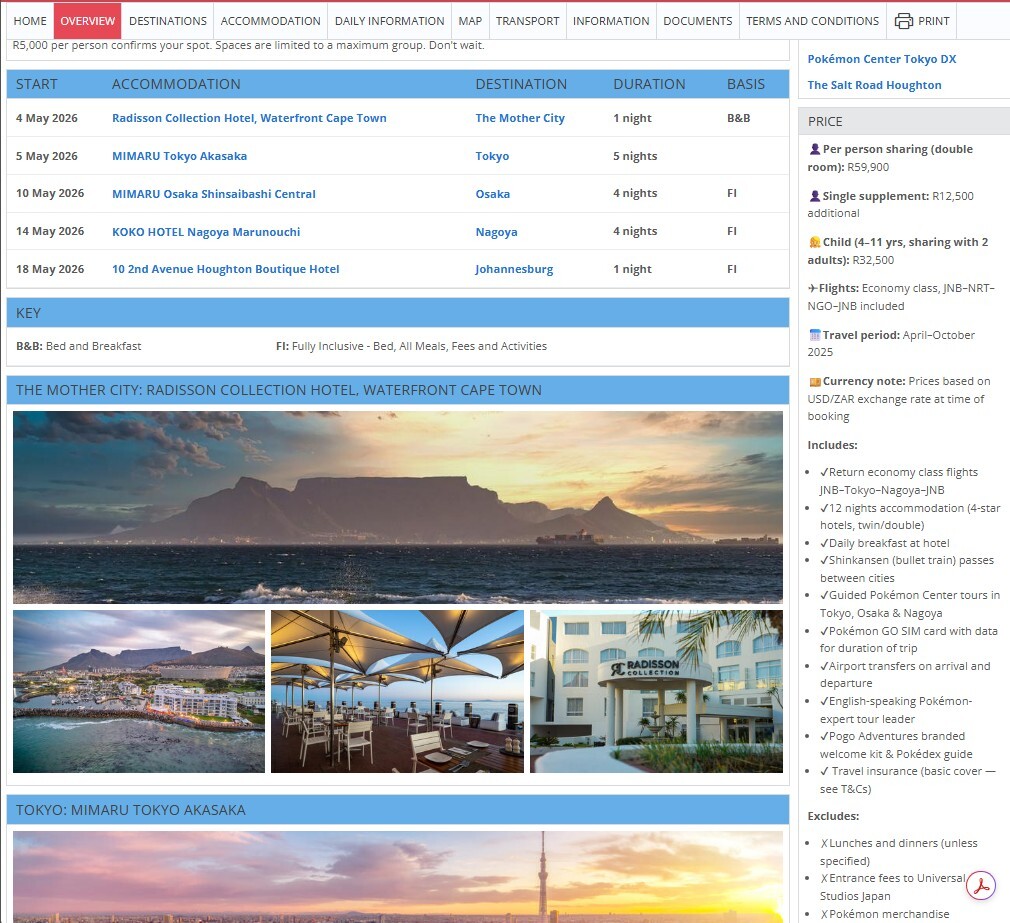Click the person icon beside Per person sharing
This screenshot has width=1010, height=923.
pos(815,149)
